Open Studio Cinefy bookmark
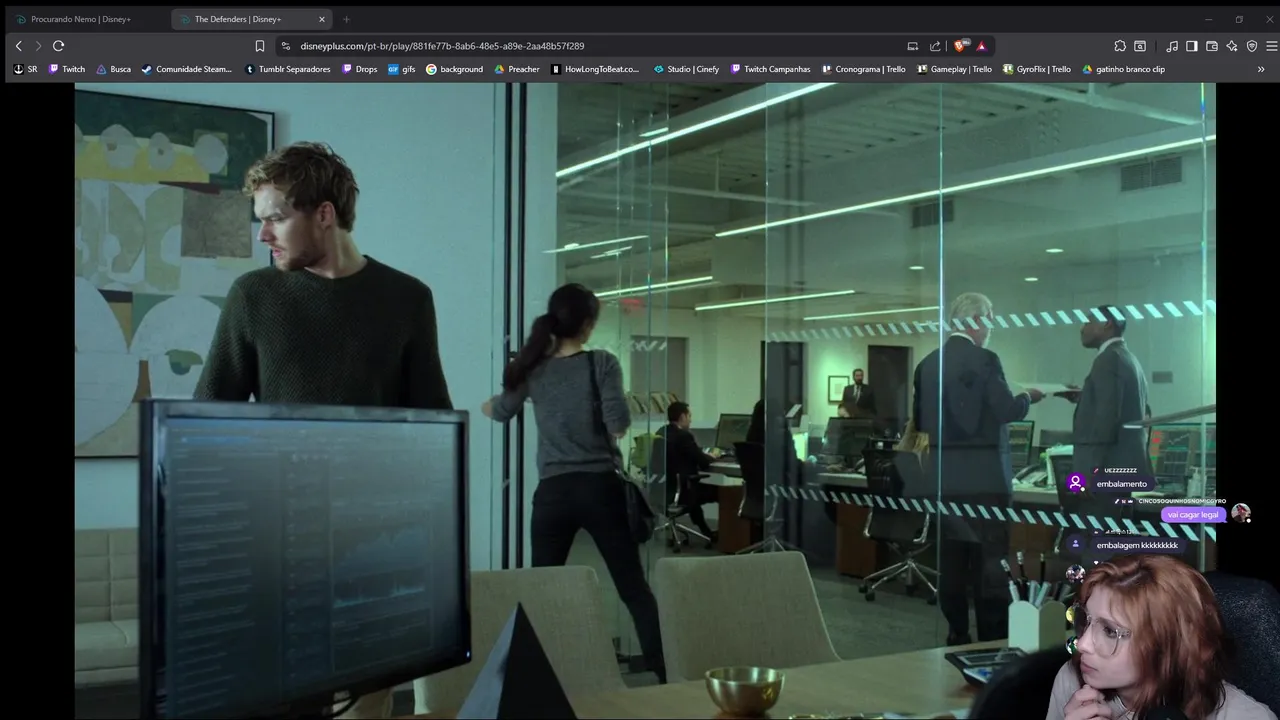Image resolution: width=1280 pixels, height=720 pixels. [x=686, y=69]
